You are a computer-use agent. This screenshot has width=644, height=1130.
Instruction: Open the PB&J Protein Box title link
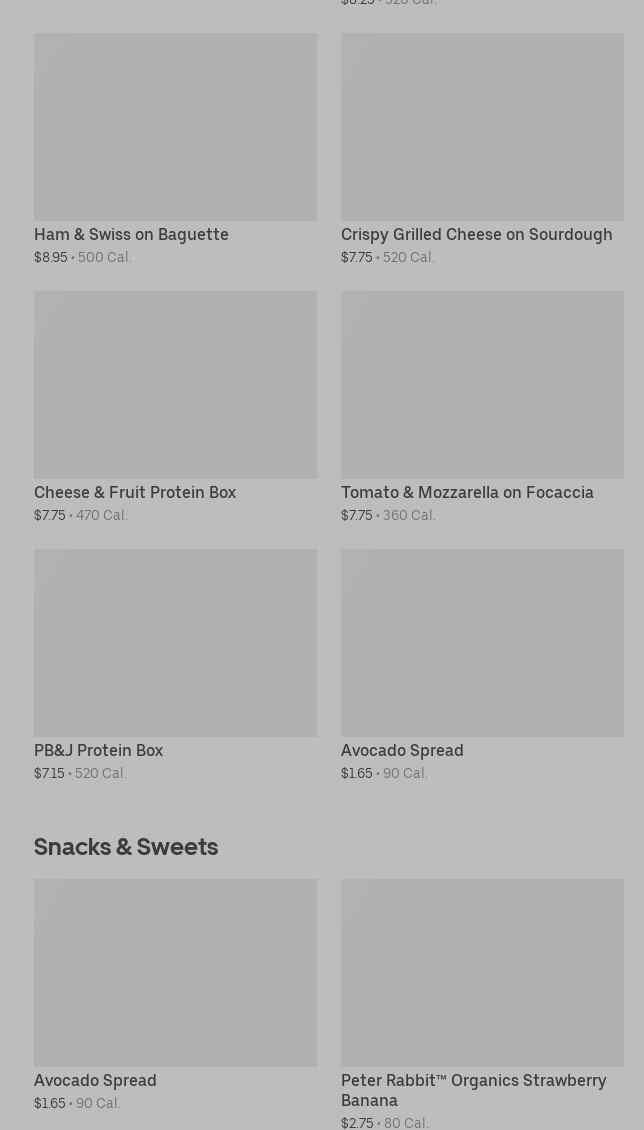click(x=98, y=751)
